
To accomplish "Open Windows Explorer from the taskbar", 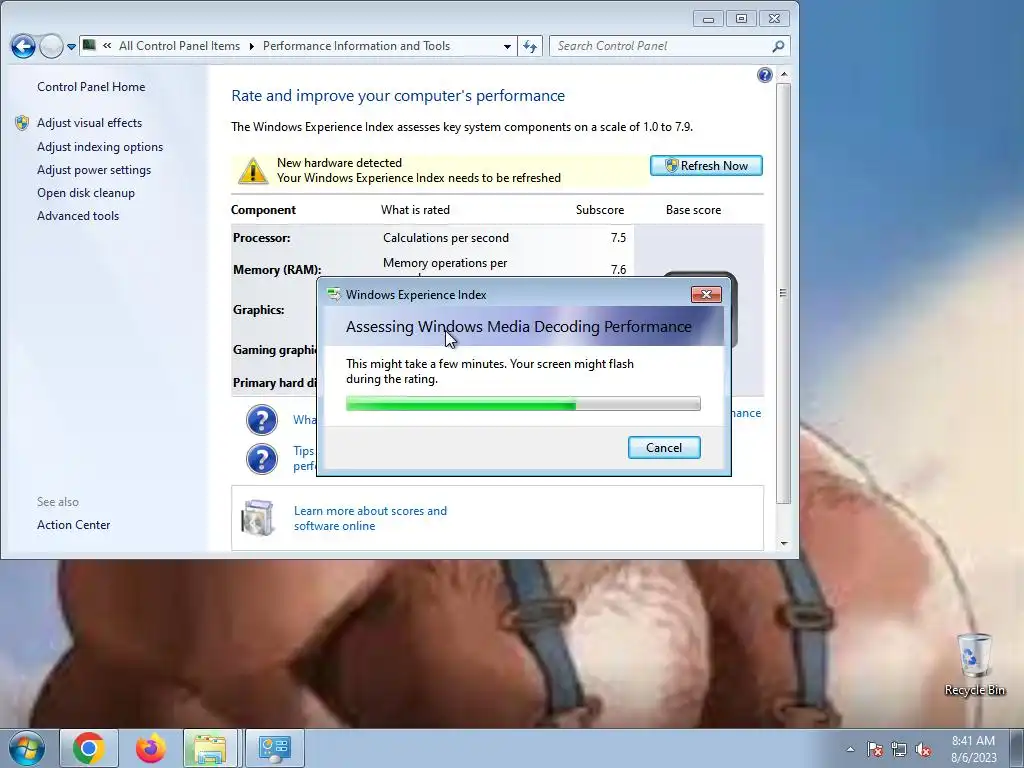I will click(210, 748).
